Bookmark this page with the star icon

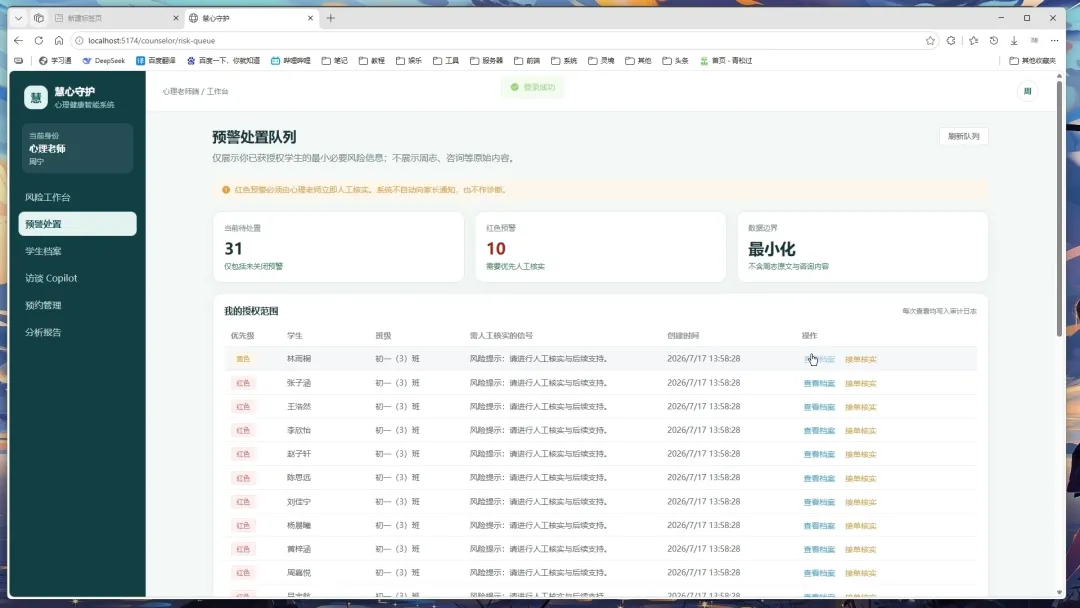point(931,41)
